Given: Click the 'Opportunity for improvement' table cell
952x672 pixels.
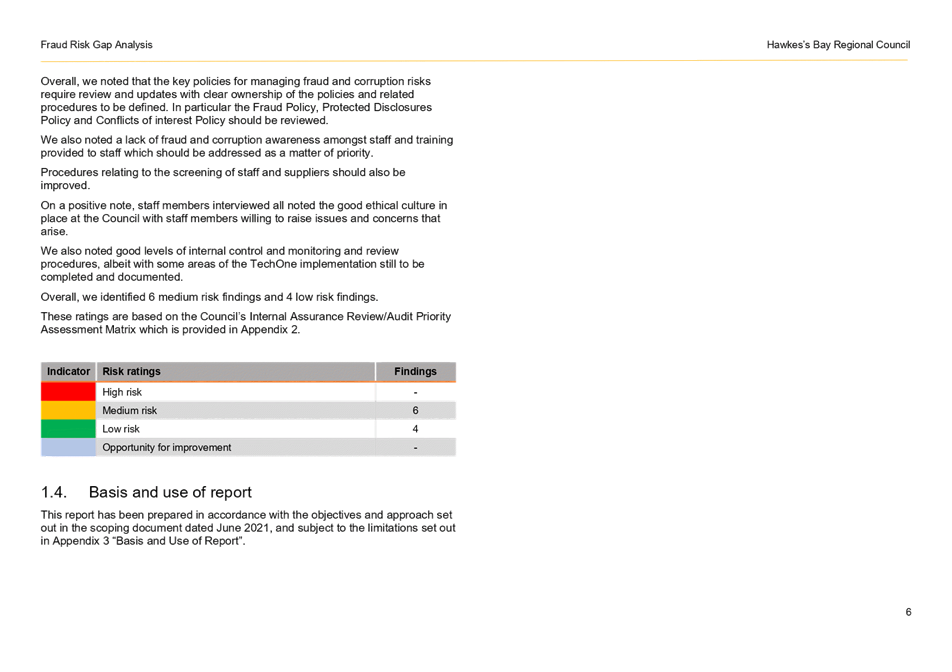Looking at the screenshot, I should click(x=236, y=447).
